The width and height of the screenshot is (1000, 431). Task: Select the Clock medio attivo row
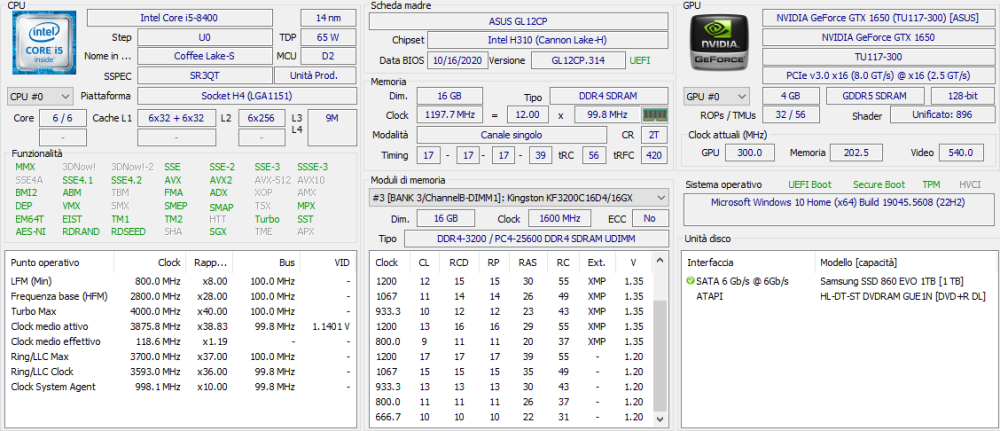point(180,326)
